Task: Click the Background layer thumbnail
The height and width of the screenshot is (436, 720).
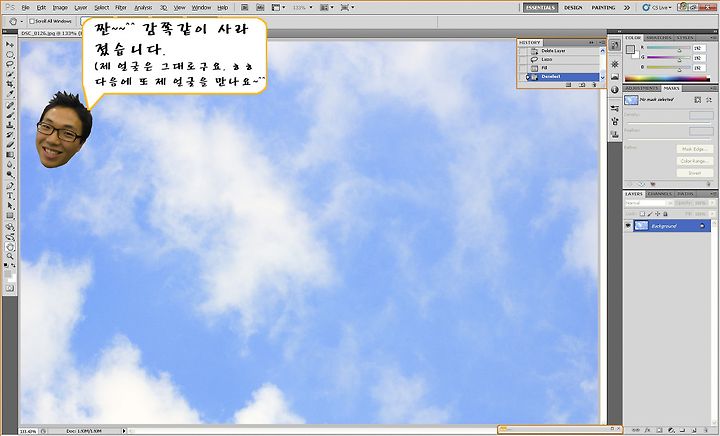Action: pos(641,226)
